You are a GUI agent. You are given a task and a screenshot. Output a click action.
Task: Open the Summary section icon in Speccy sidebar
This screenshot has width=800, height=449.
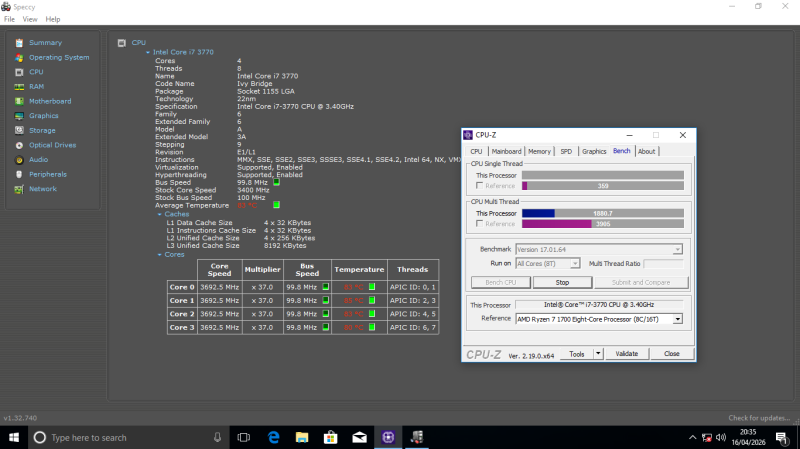coord(19,43)
